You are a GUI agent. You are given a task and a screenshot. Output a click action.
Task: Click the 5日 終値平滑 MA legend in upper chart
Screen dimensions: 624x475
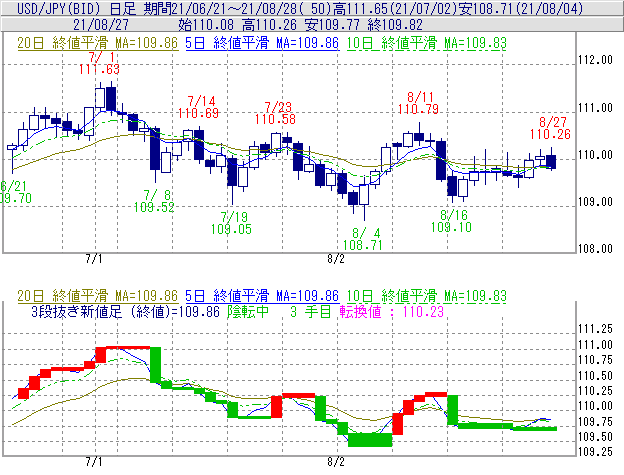[262, 43]
